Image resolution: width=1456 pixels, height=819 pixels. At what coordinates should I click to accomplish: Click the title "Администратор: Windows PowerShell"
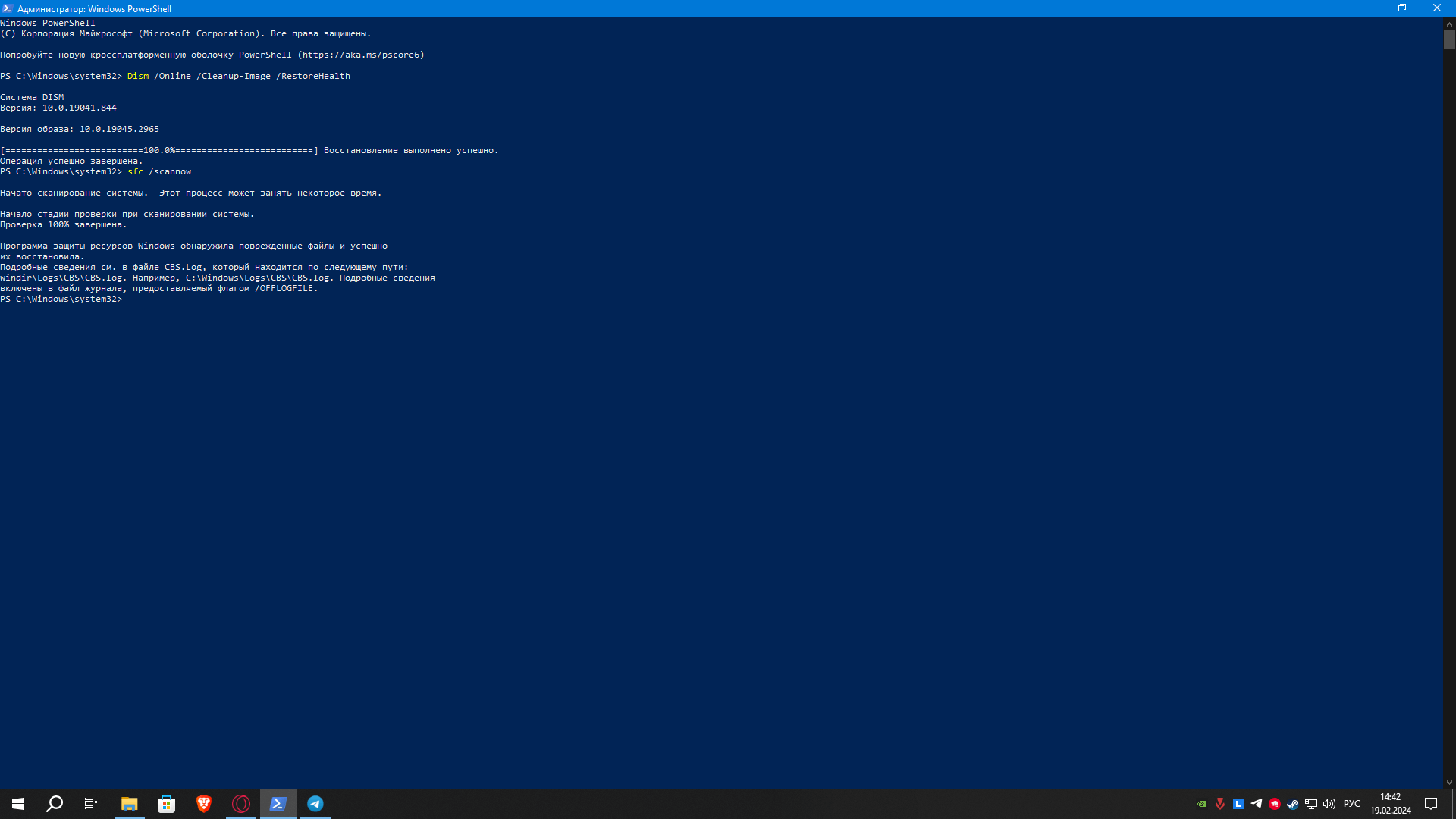[95, 9]
